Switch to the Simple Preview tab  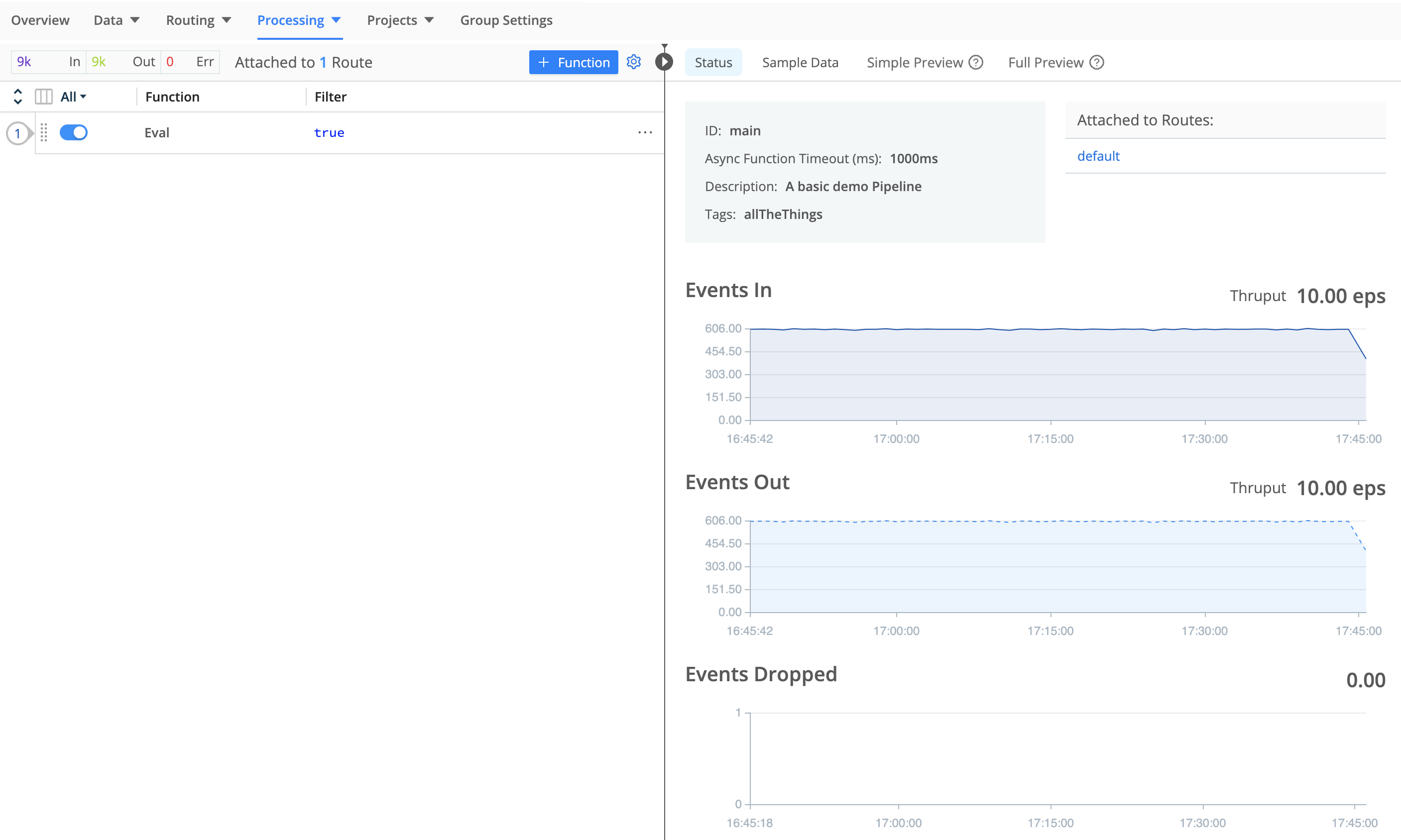915,62
